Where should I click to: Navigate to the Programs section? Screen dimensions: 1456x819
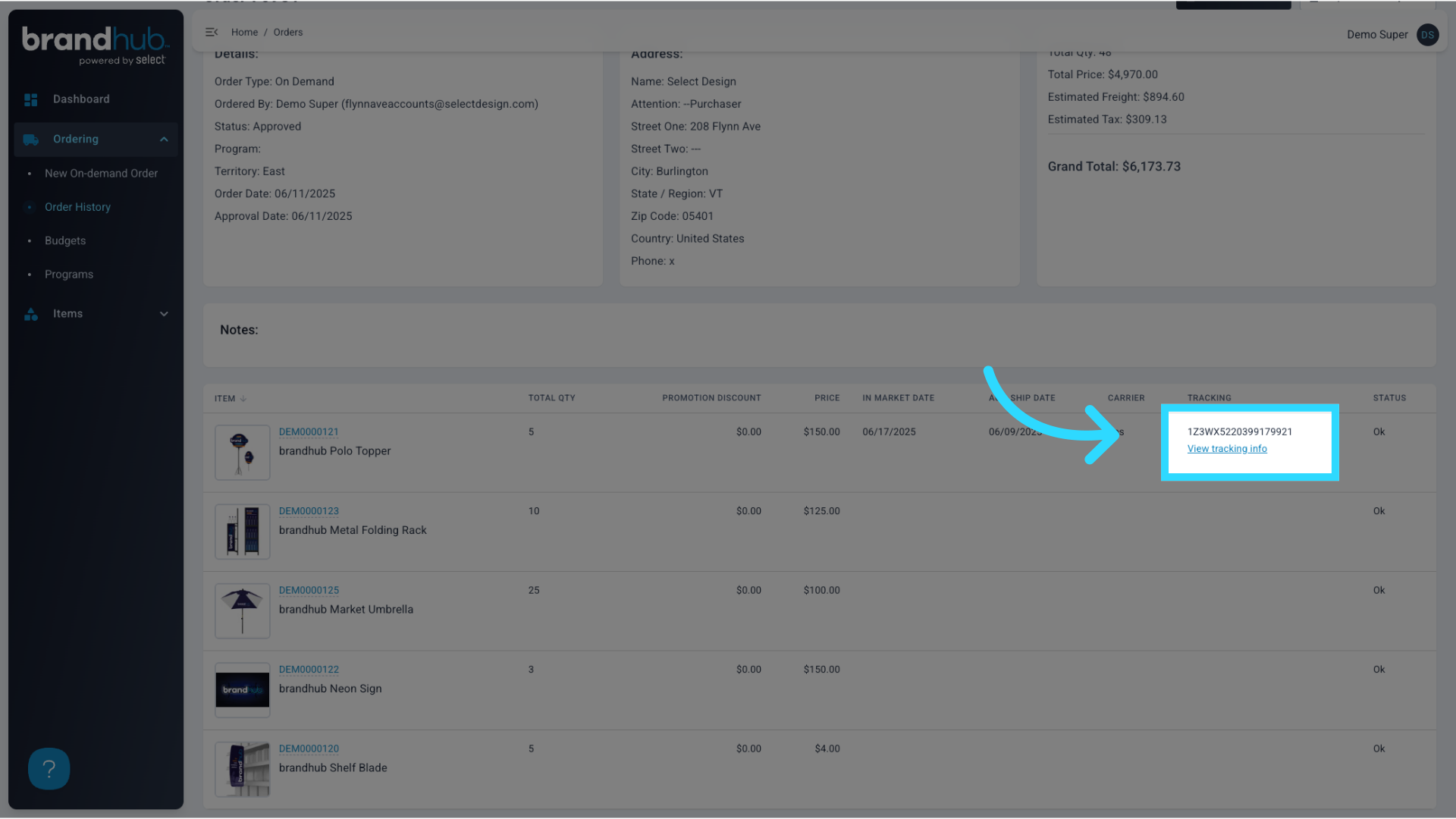69,274
